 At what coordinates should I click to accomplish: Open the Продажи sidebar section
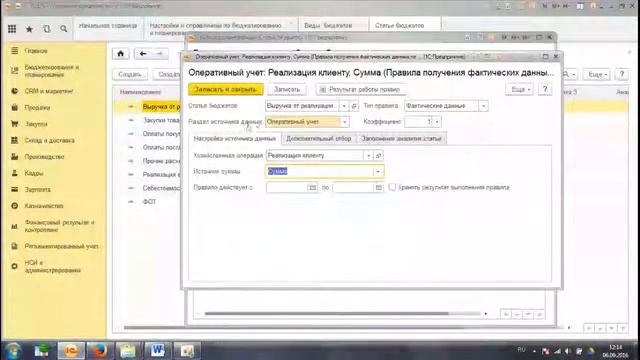[37, 108]
